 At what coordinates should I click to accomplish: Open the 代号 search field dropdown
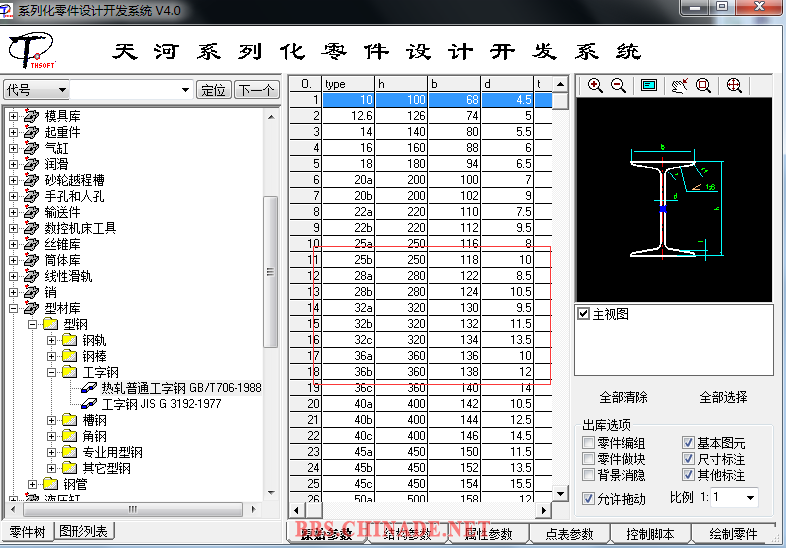click(x=62, y=90)
